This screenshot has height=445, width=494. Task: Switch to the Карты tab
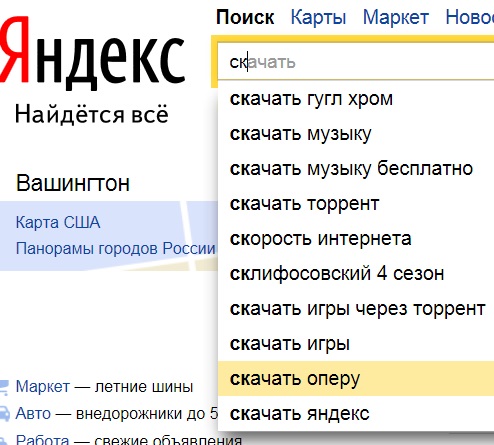[x=318, y=17]
